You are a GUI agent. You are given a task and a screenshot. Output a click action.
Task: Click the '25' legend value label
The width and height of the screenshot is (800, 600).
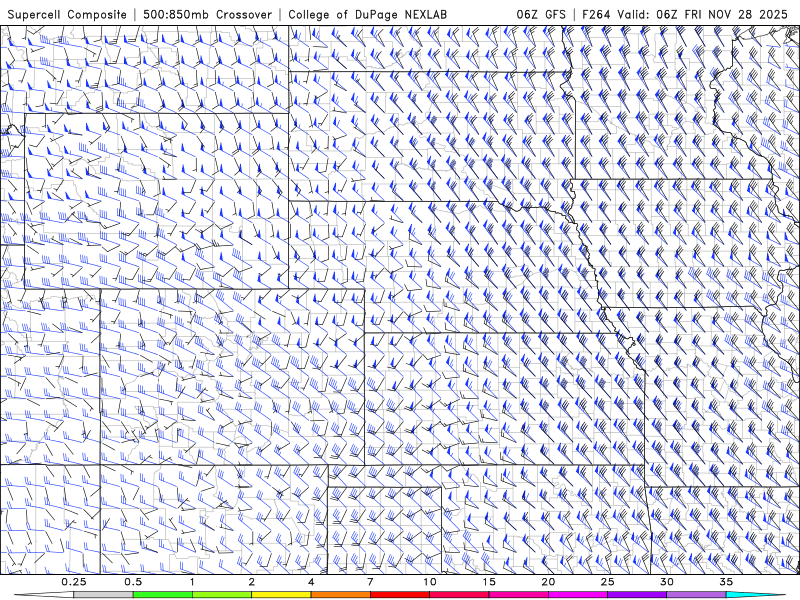point(607,582)
